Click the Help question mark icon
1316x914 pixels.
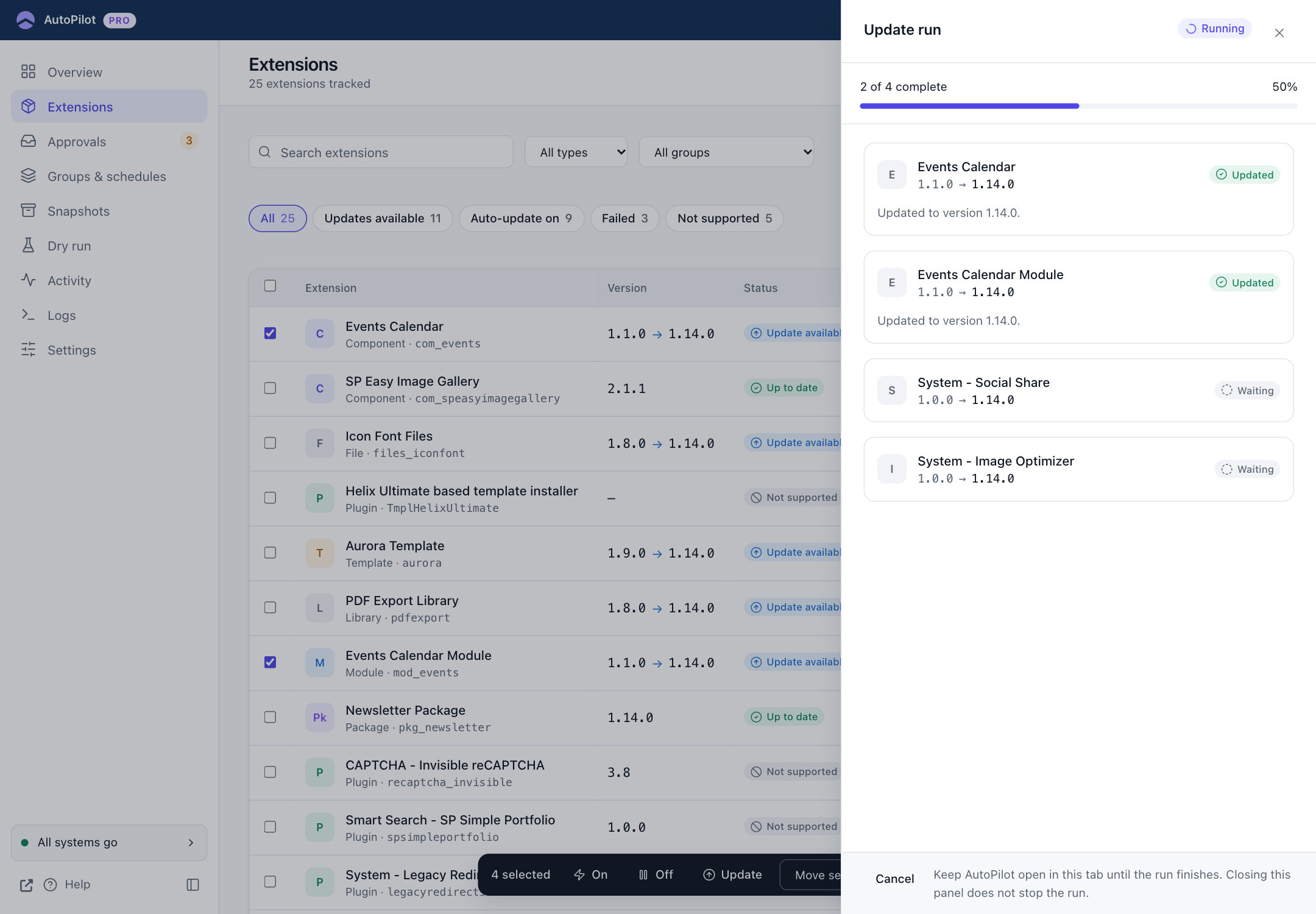click(x=51, y=884)
